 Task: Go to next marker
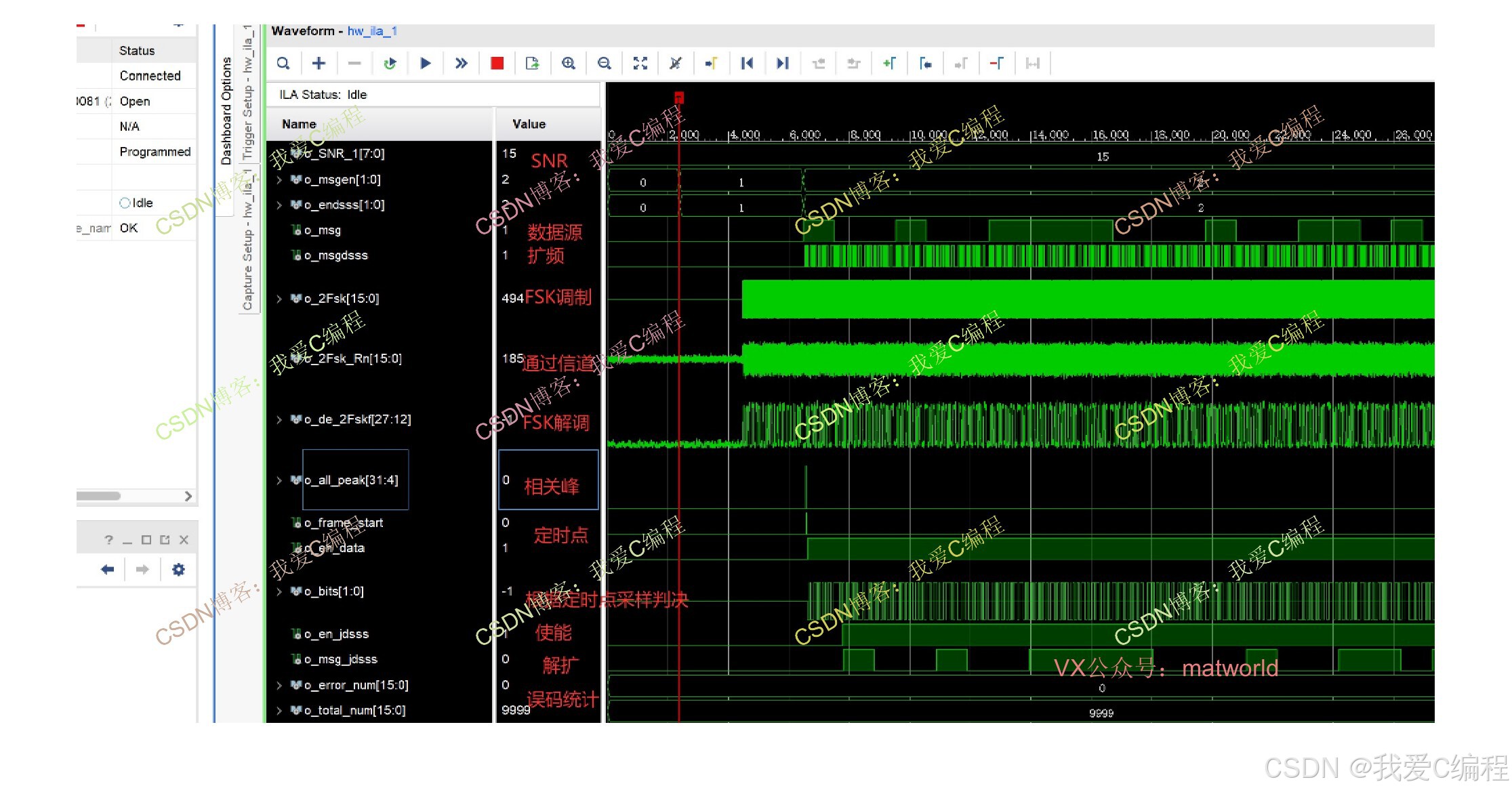click(x=961, y=63)
